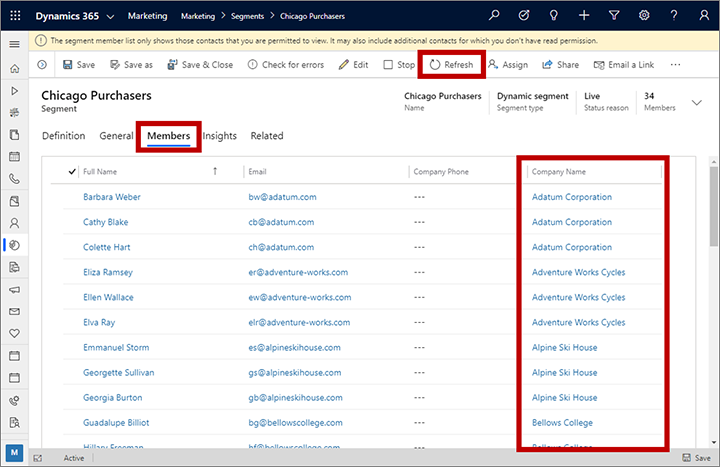Click the plus quick create icon
The width and height of the screenshot is (720, 467).
584,16
